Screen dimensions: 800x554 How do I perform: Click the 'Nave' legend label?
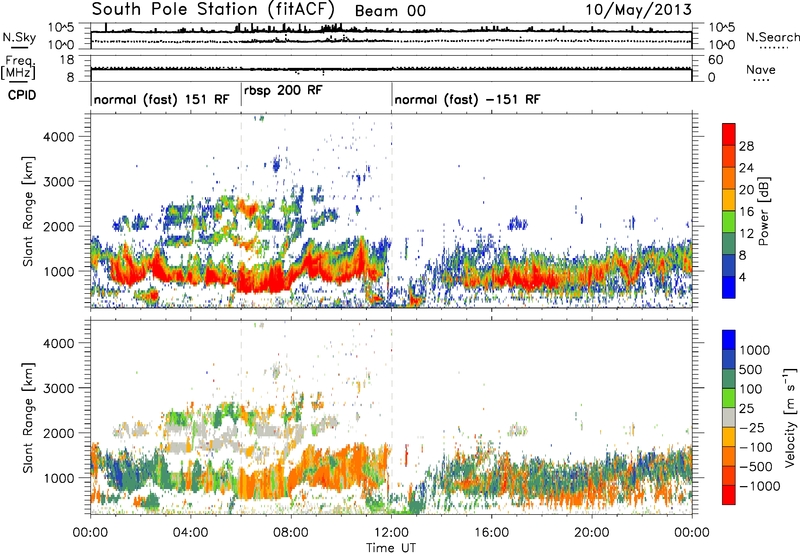click(x=760, y=69)
